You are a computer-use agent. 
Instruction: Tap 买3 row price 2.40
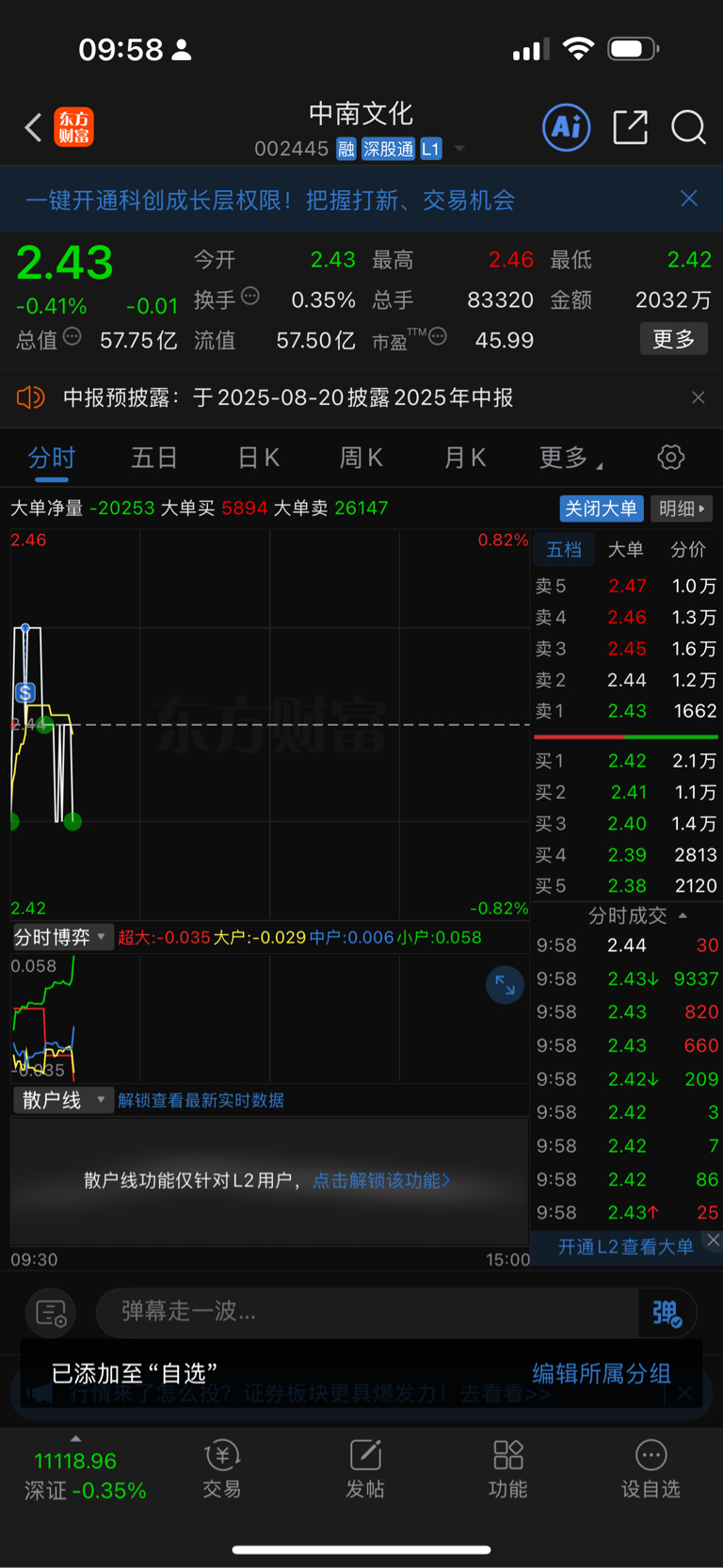coord(627,824)
